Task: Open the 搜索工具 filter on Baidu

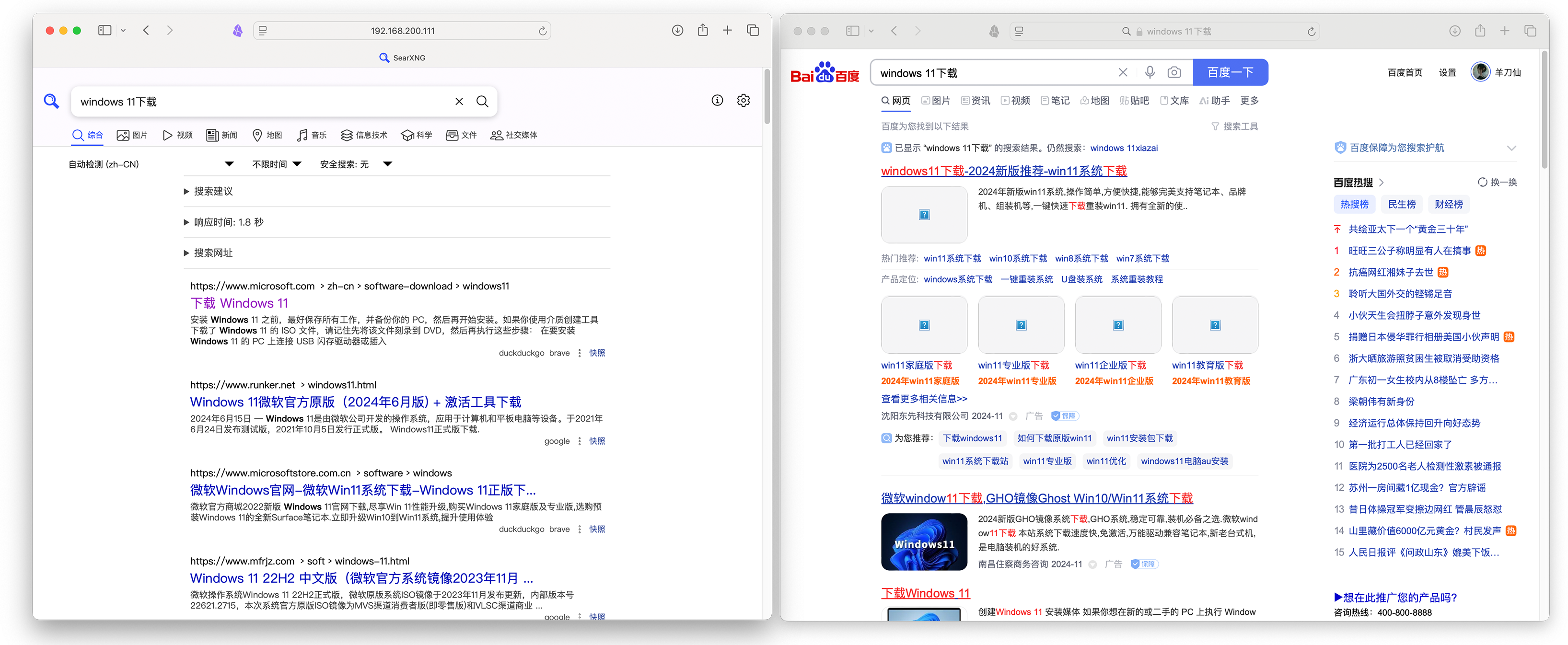Action: point(1234,127)
